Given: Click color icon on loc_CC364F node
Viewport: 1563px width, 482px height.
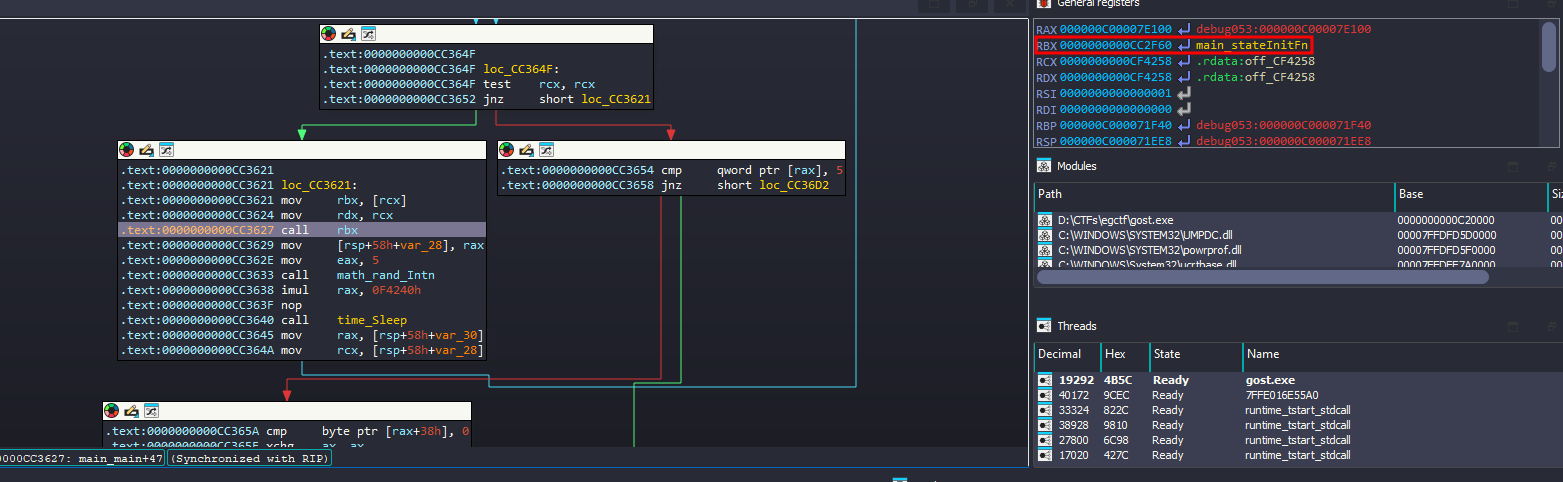Looking at the screenshot, I should tap(329, 34).
